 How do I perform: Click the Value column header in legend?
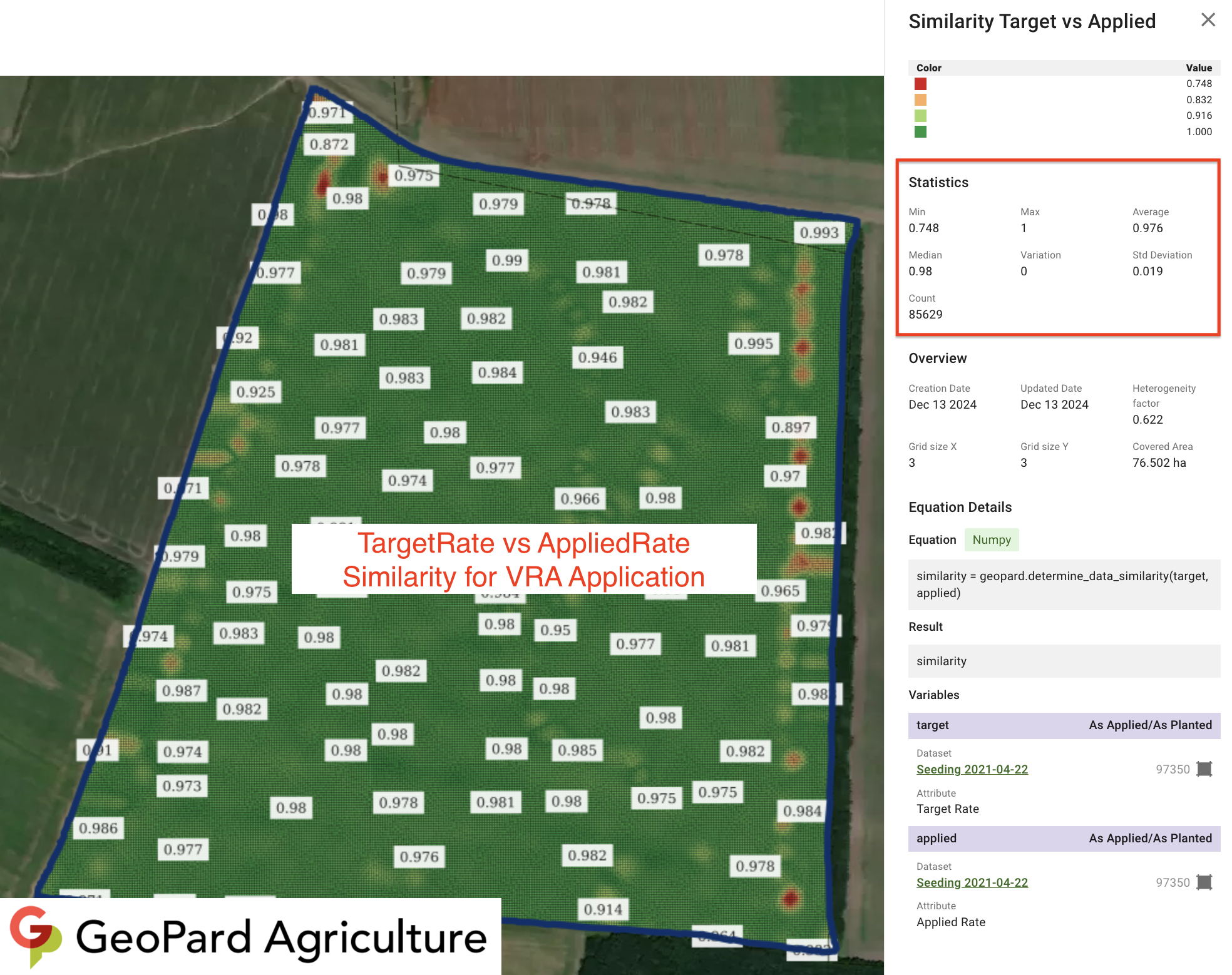(1198, 68)
